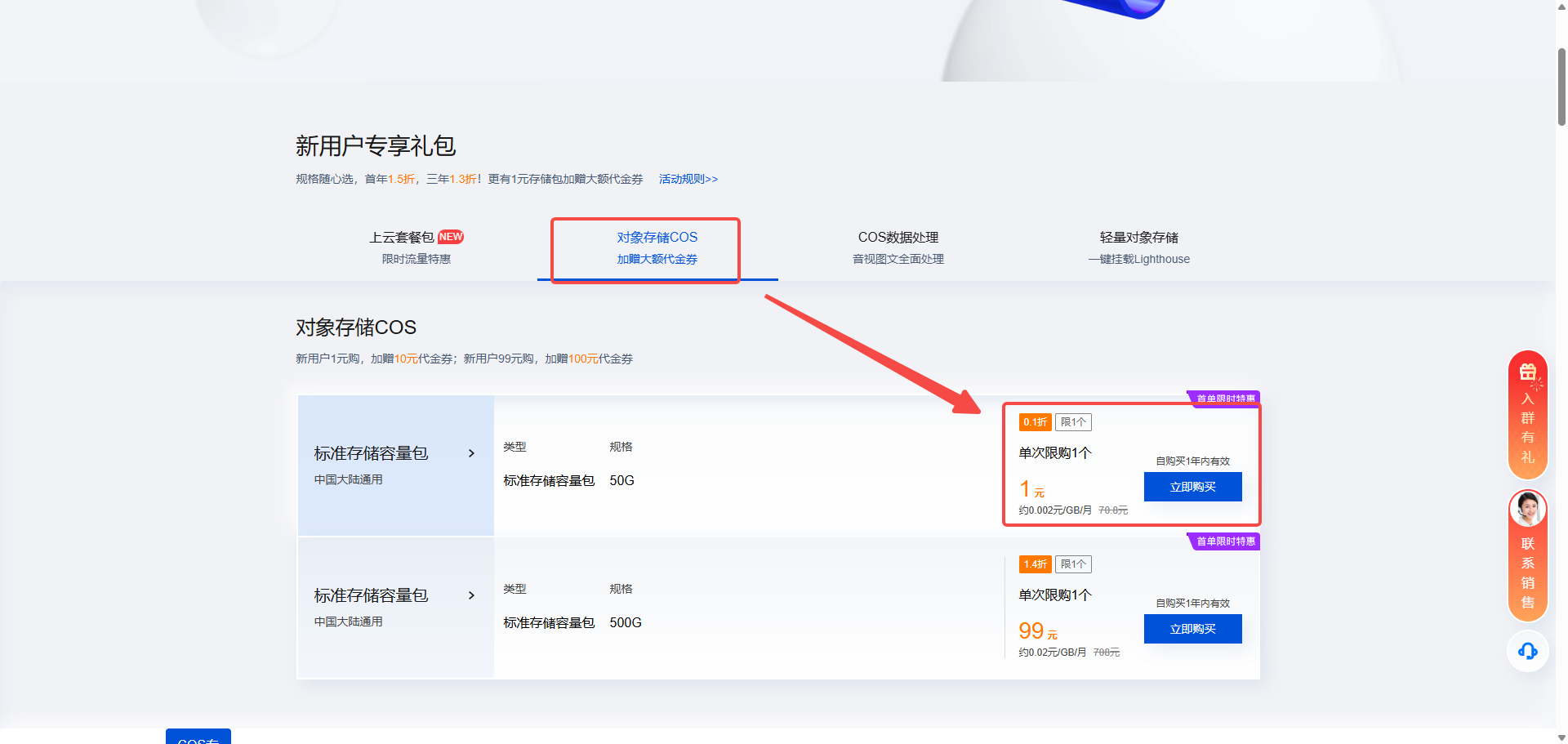The width and height of the screenshot is (1568, 744).
Task: Expand details of the 50G 标准存储容量包
Action: (471, 453)
